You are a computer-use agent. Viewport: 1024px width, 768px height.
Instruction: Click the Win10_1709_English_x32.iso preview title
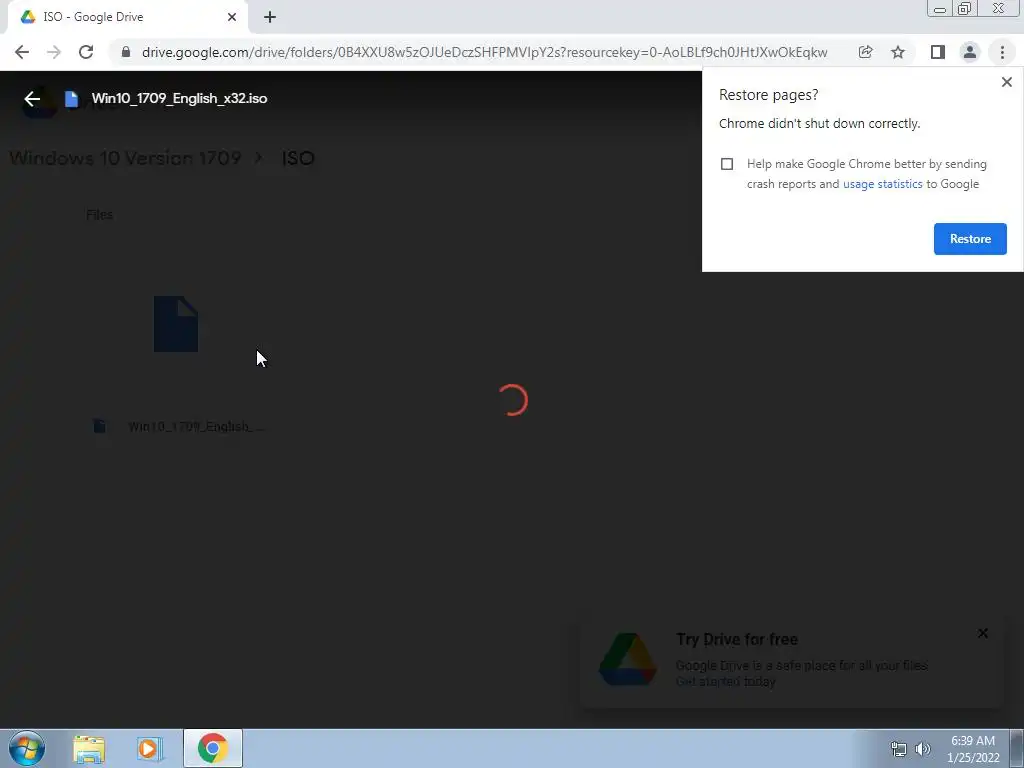click(180, 99)
